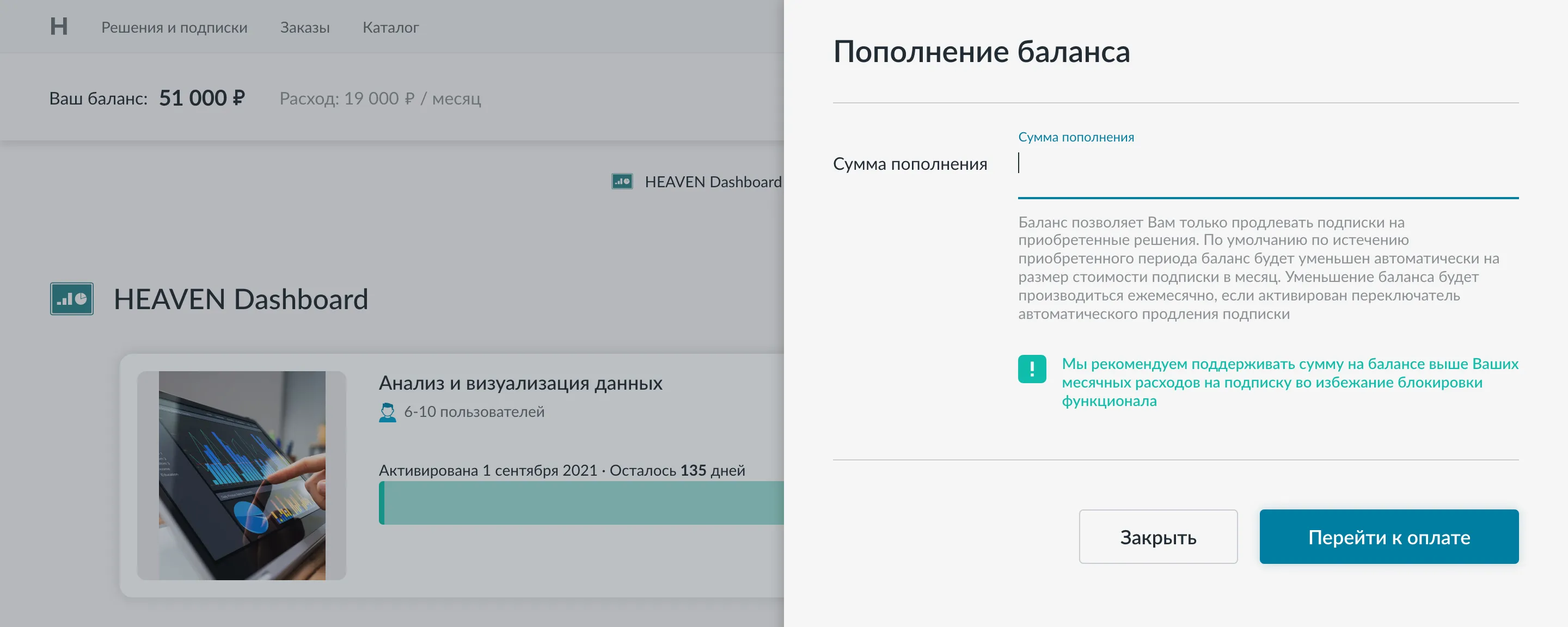Screen dimensions: 1568x627
Task: Click the Расход 19 000 ₽ per month text
Action: 380,98
